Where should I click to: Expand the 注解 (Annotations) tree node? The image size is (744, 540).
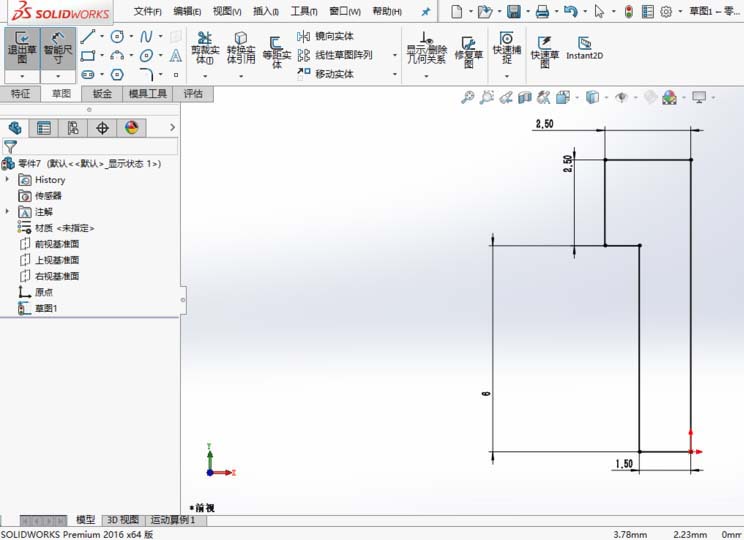coord(8,212)
